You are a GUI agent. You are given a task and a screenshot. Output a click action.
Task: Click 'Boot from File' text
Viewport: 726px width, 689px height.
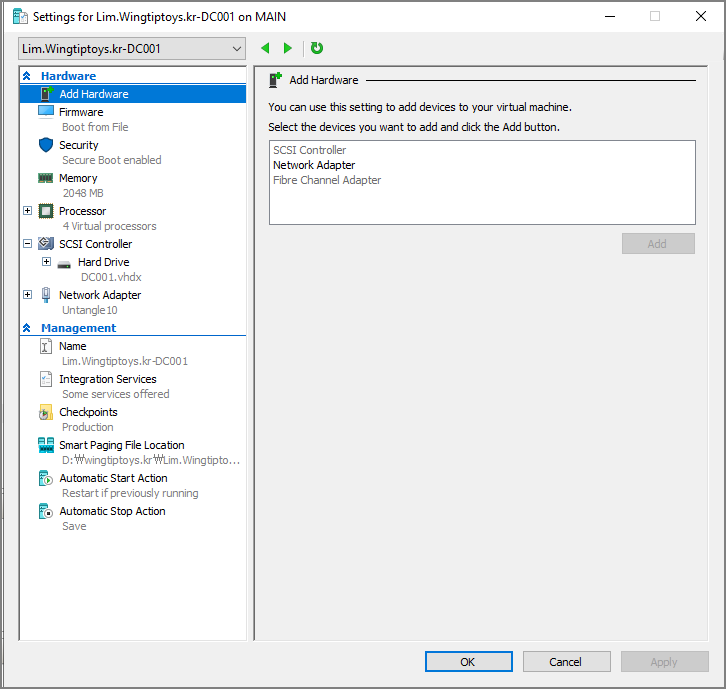point(95,127)
